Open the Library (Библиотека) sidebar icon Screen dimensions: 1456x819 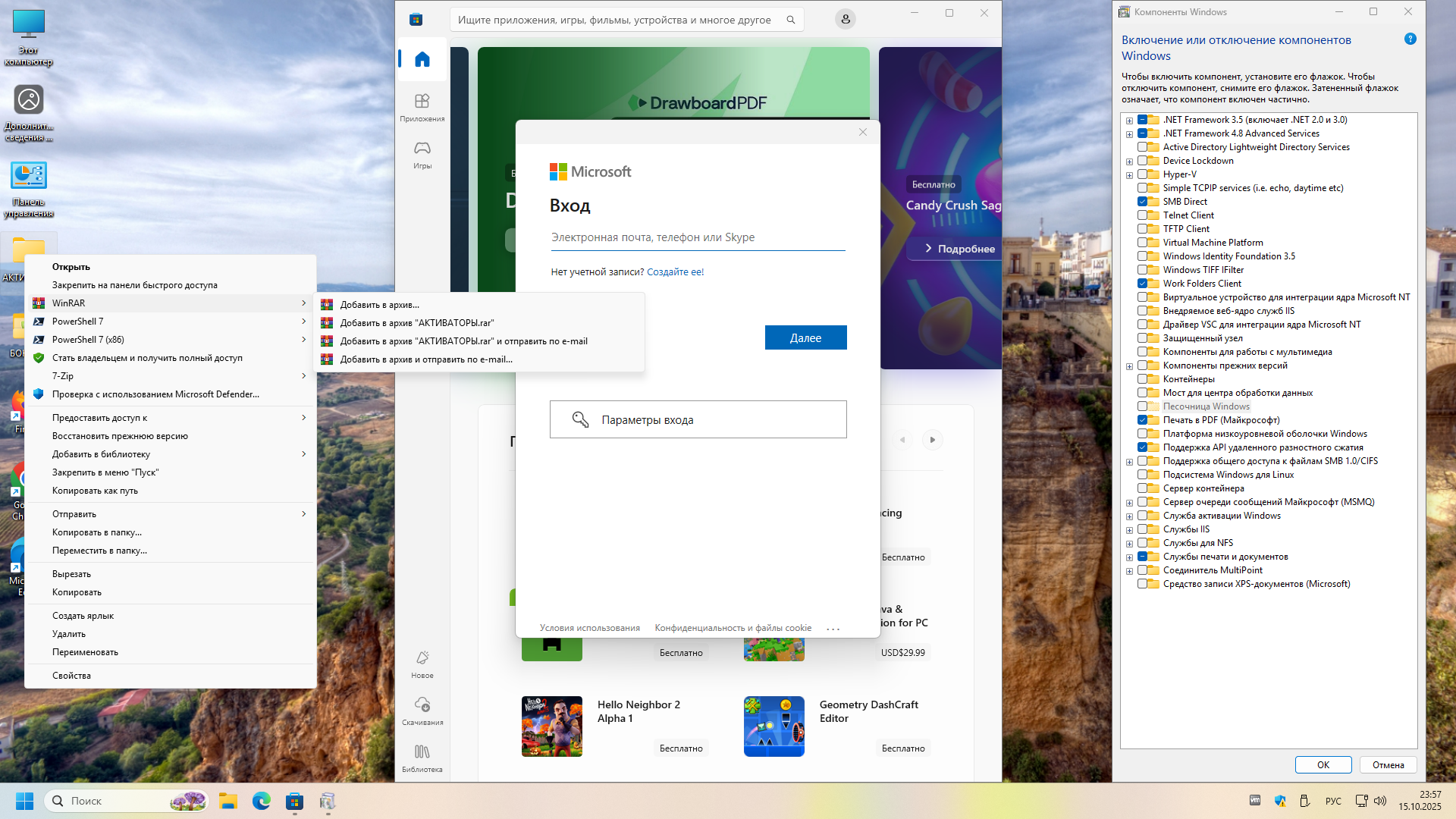422,758
